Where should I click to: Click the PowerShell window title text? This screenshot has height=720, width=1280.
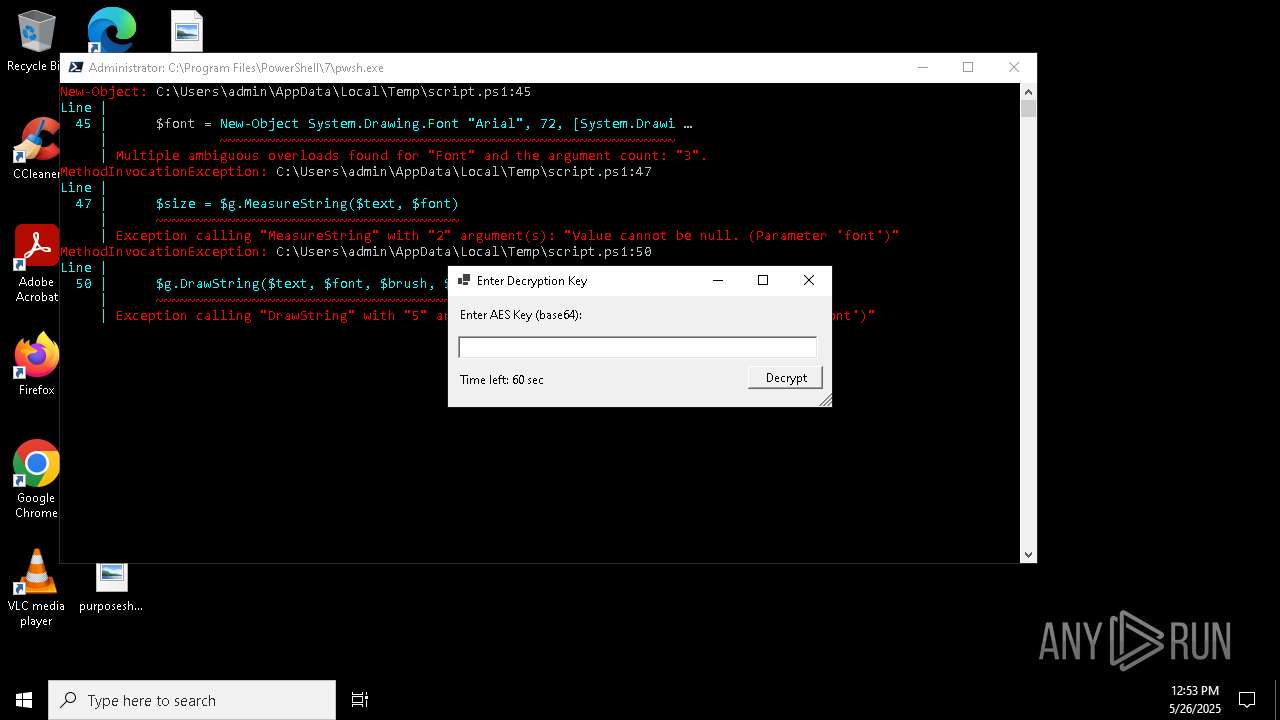236,68
